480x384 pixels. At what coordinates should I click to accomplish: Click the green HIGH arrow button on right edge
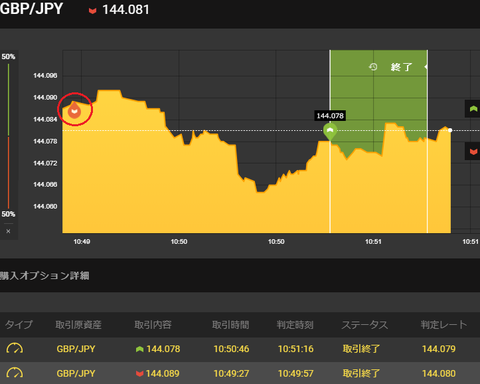tap(473, 109)
